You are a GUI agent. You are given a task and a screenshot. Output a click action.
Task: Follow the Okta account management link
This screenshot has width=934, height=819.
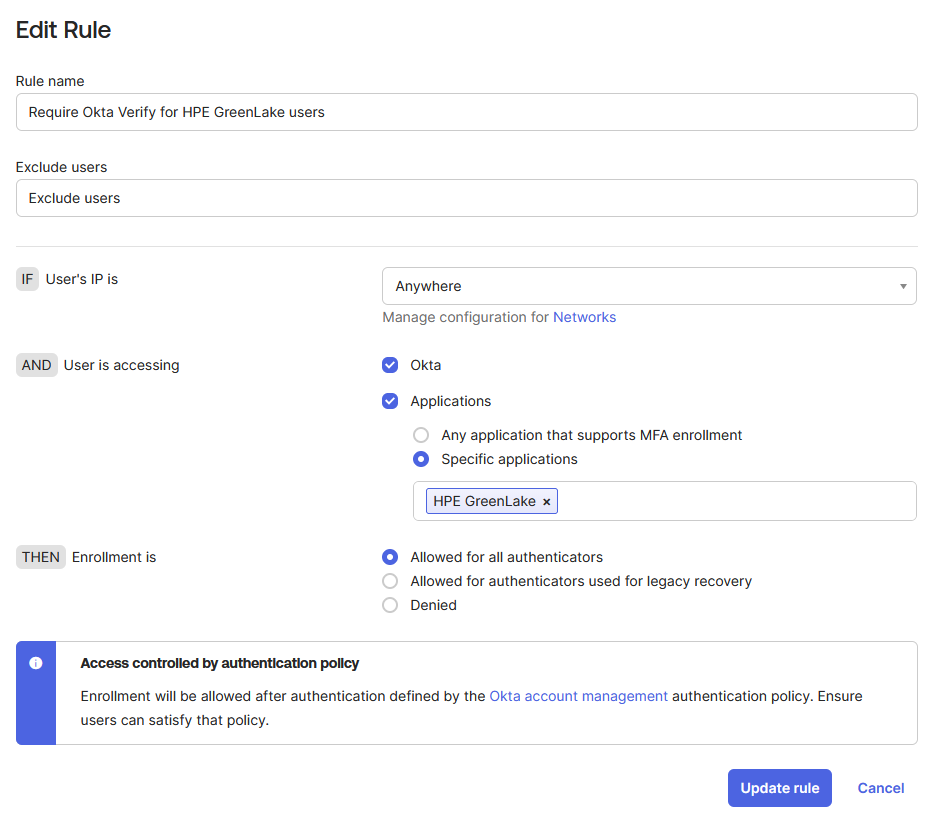[578, 696]
